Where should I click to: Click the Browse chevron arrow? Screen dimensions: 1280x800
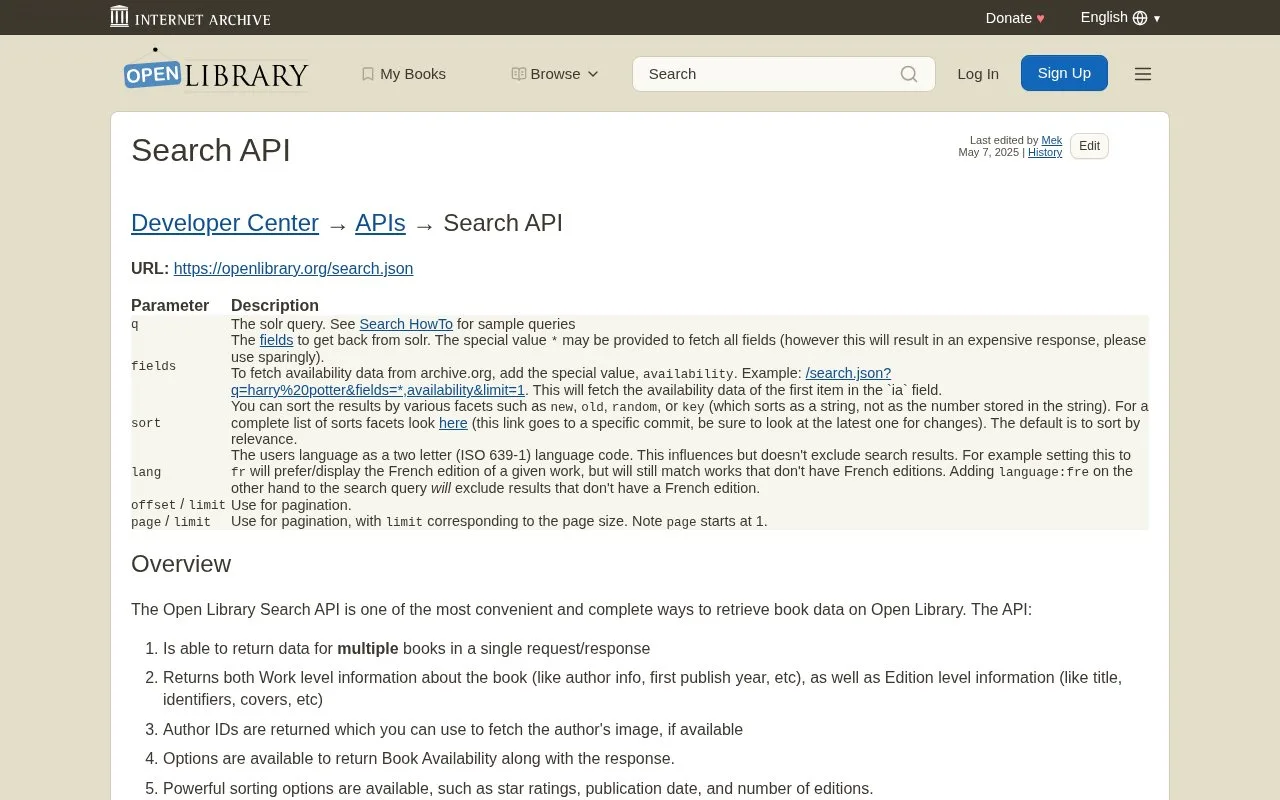(593, 74)
